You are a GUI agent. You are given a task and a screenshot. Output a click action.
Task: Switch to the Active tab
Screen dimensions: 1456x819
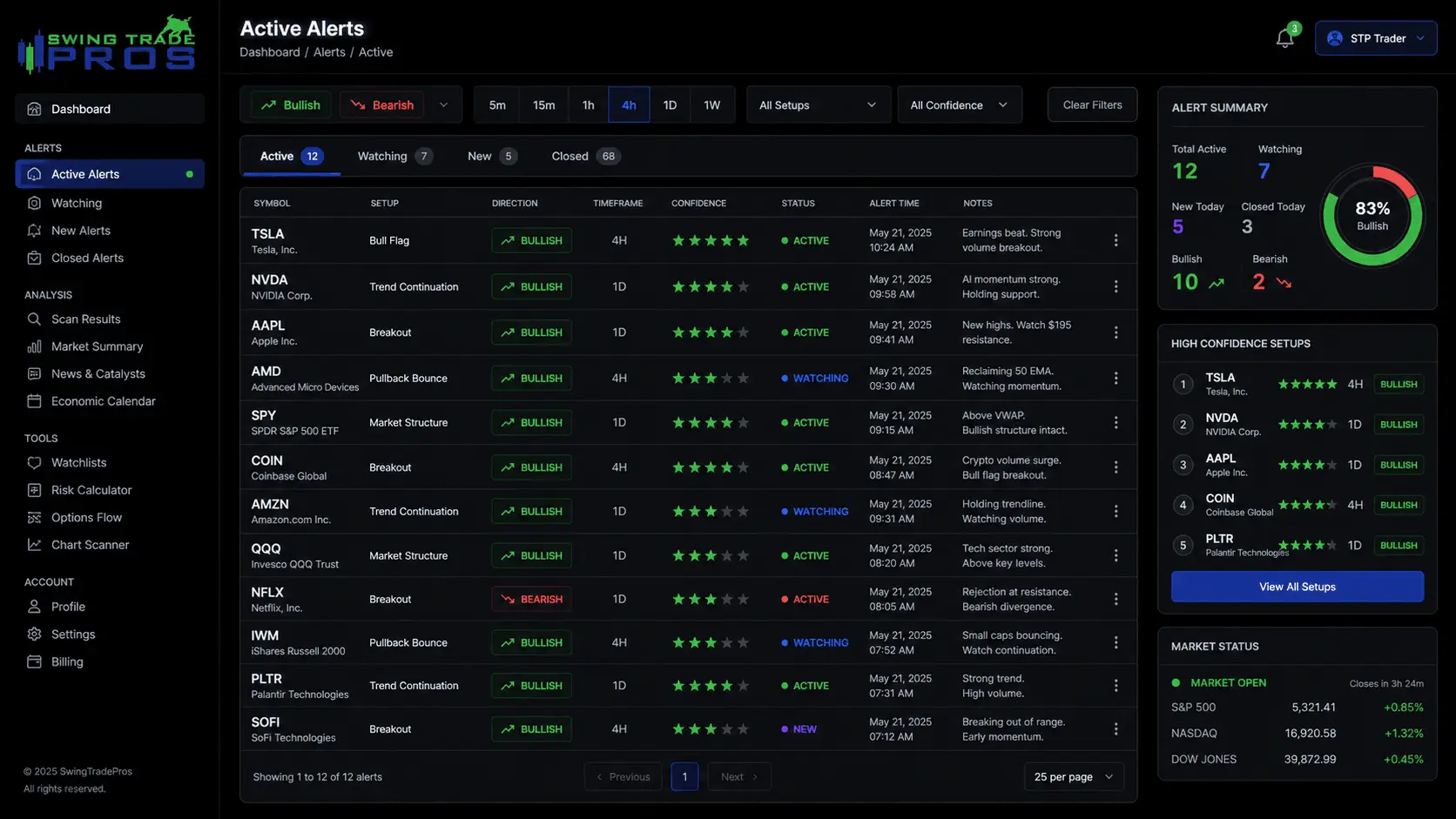pyautogui.click(x=291, y=157)
